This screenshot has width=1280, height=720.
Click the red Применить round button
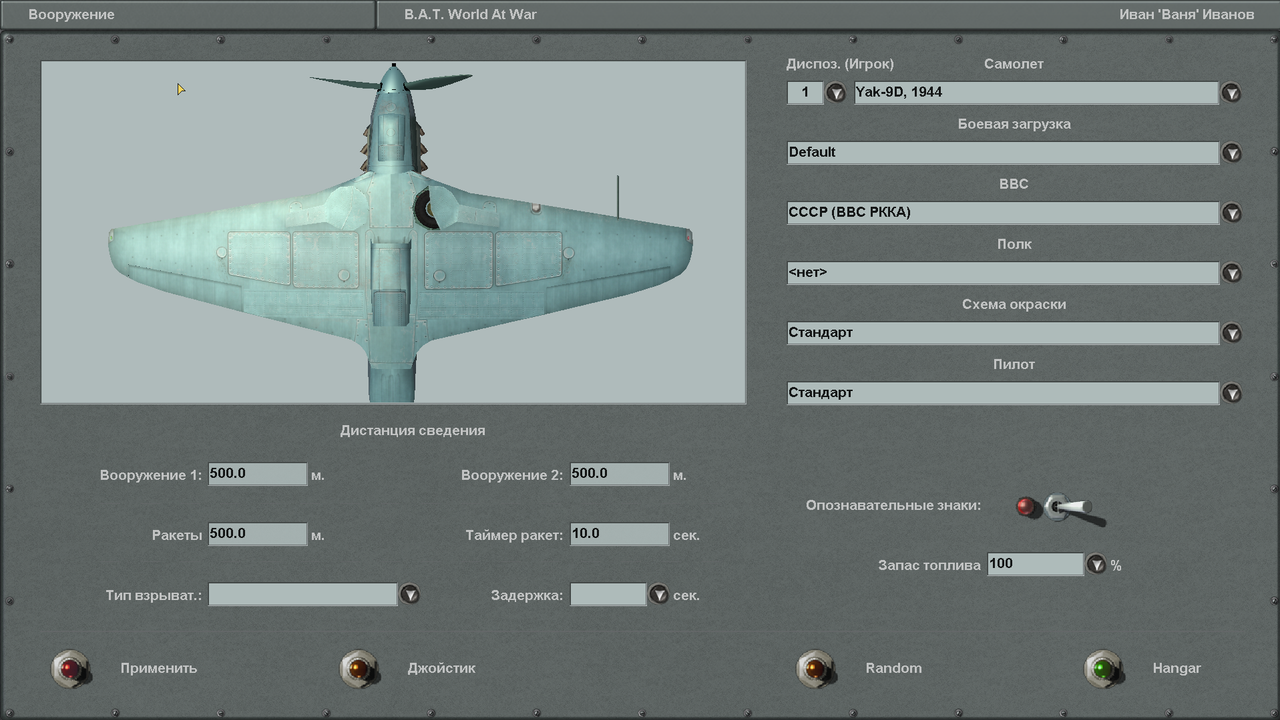pos(70,668)
